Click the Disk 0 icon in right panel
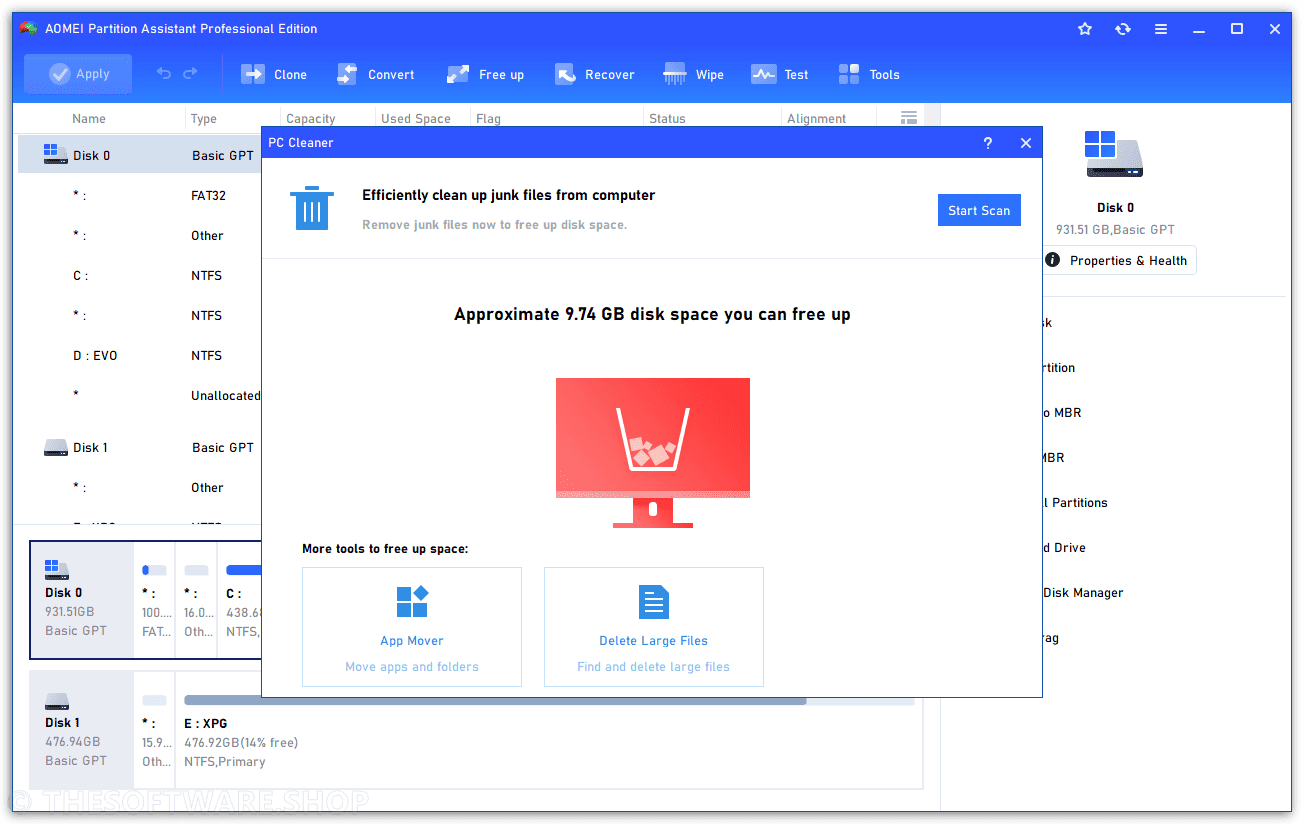Viewport: 1304px width, 824px height. [1114, 156]
